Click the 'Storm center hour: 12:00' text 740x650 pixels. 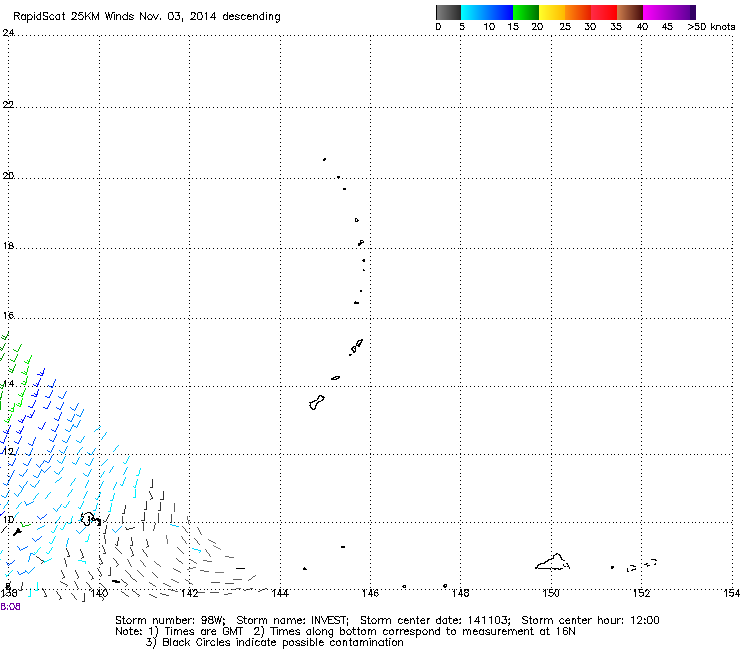[590, 620]
